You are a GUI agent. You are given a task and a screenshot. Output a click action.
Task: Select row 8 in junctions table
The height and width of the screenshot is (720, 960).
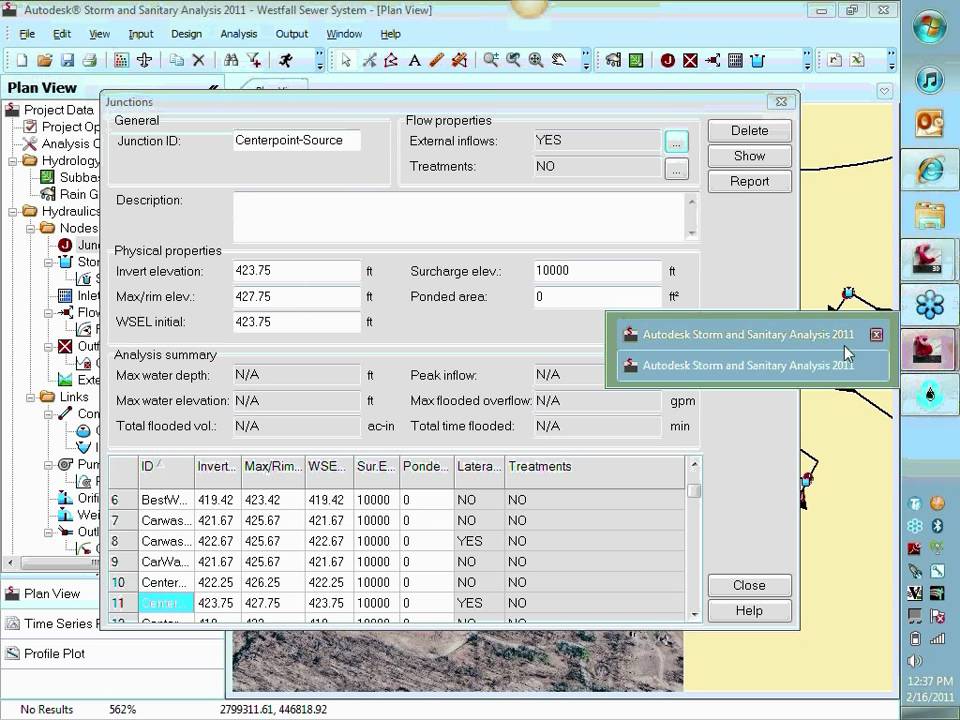point(397,541)
